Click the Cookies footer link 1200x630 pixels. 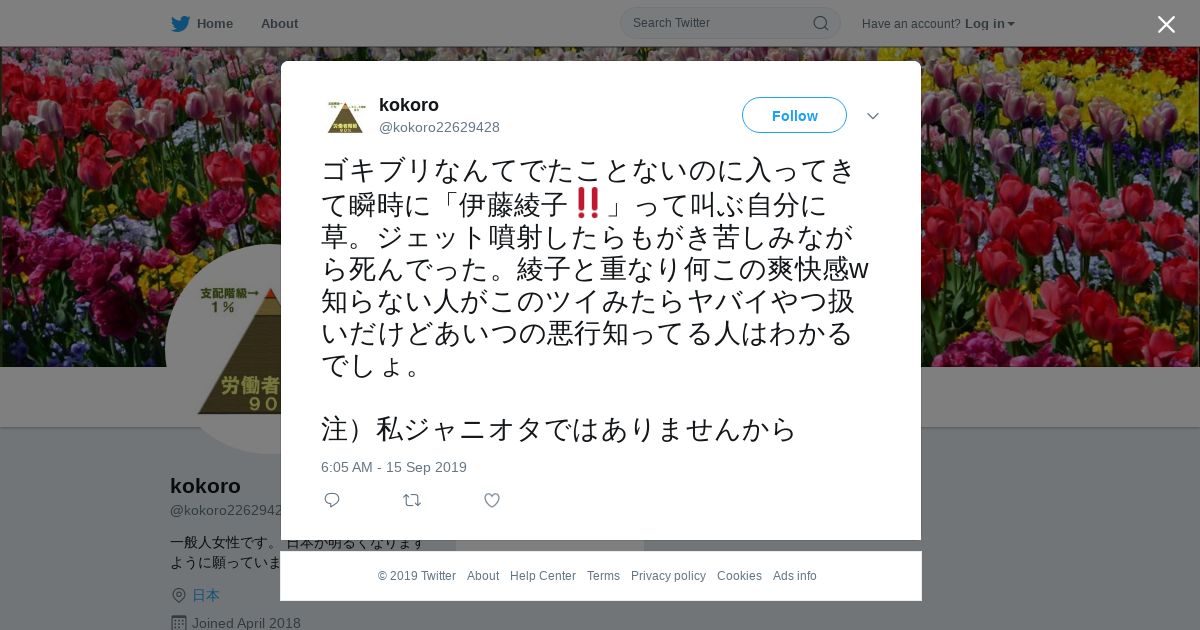tap(739, 576)
